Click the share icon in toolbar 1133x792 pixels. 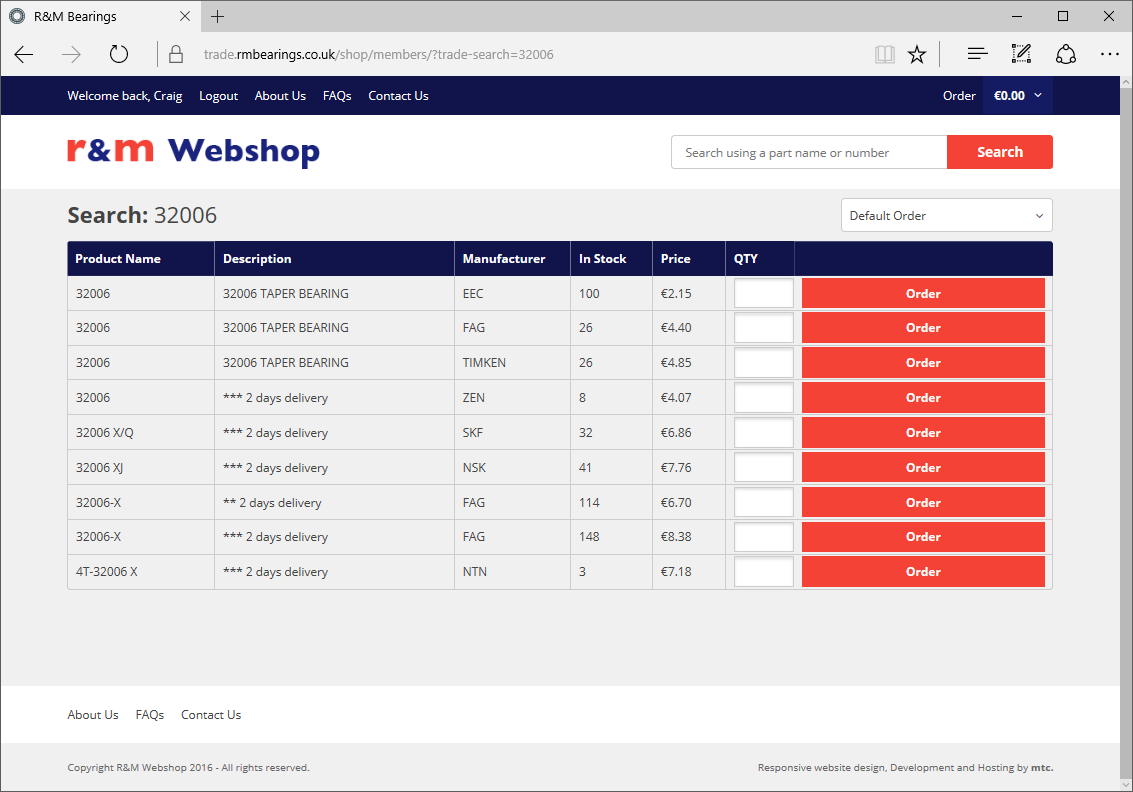[1066, 54]
